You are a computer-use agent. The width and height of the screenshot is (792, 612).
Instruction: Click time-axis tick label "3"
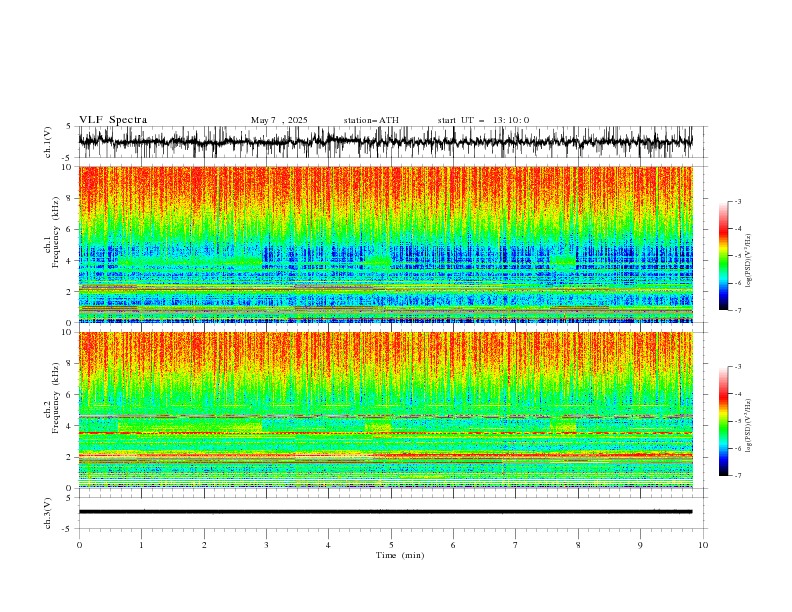(266, 545)
